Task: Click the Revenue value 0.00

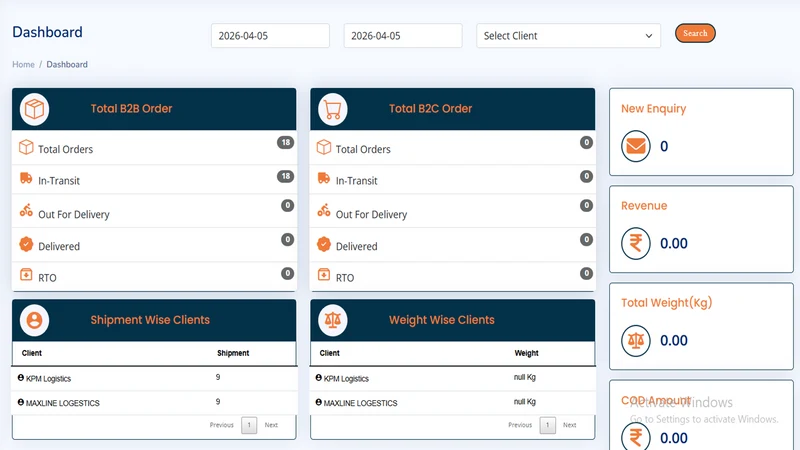Action: [x=674, y=243]
